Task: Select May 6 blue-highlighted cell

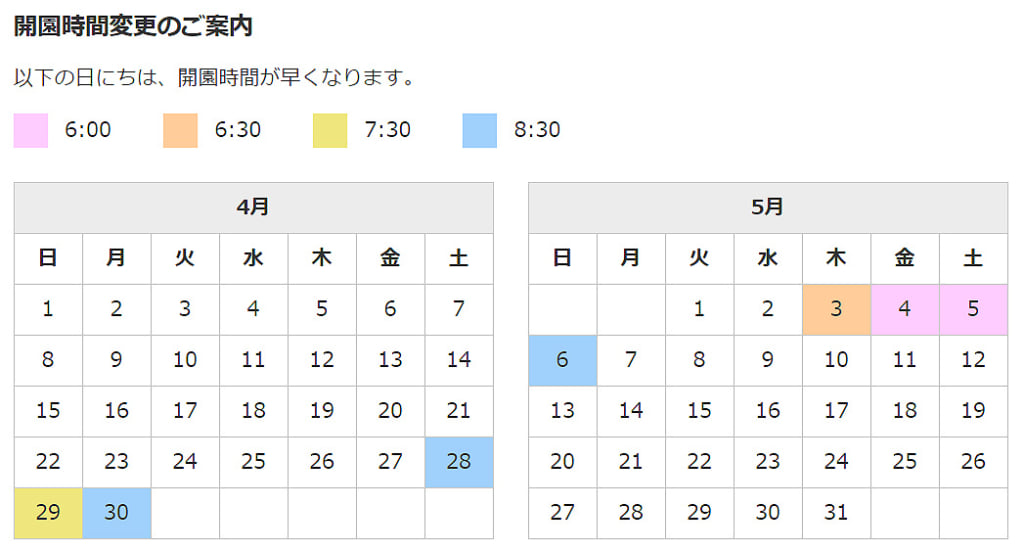Action: [563, 360]
